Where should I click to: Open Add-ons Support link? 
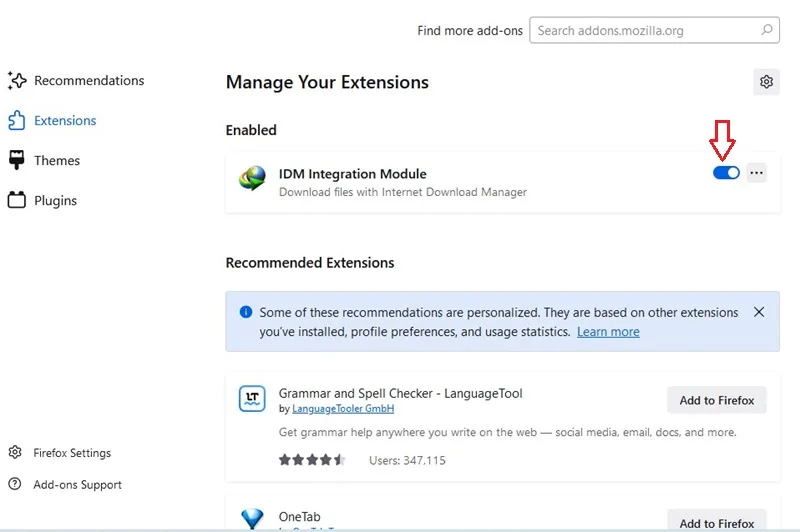(65, 484)
